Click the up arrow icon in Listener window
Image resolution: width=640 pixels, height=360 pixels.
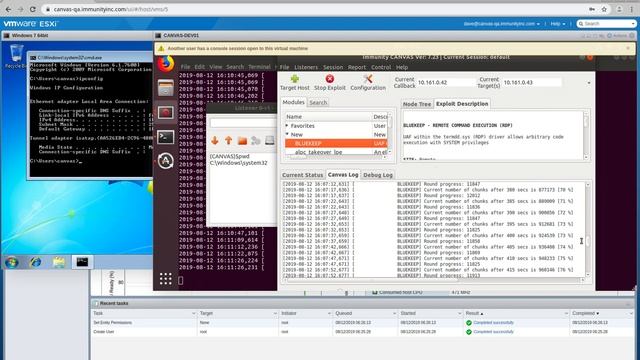click(x=229, y=141)
